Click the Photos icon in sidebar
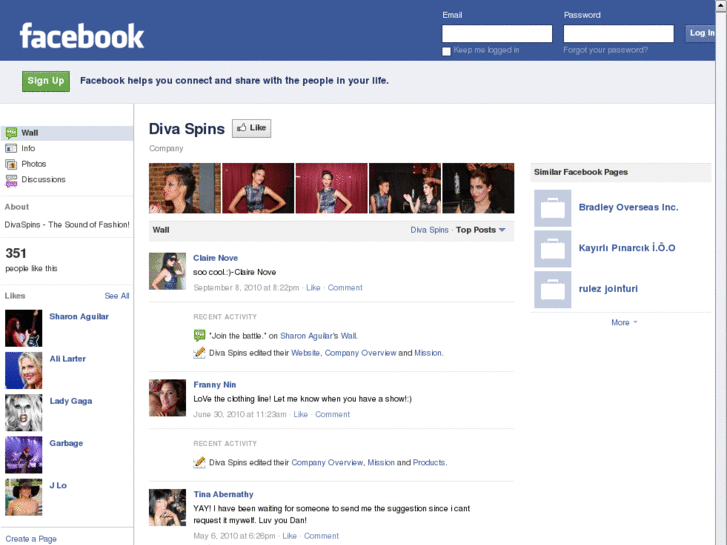 [x=11, y=164]
